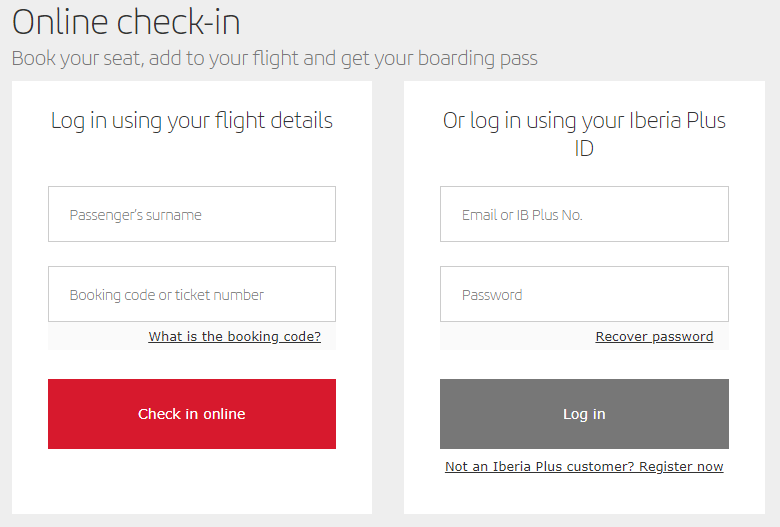Place cursor in the surname text box
This screenshot has width=780, height=527.
coord(191,214)
